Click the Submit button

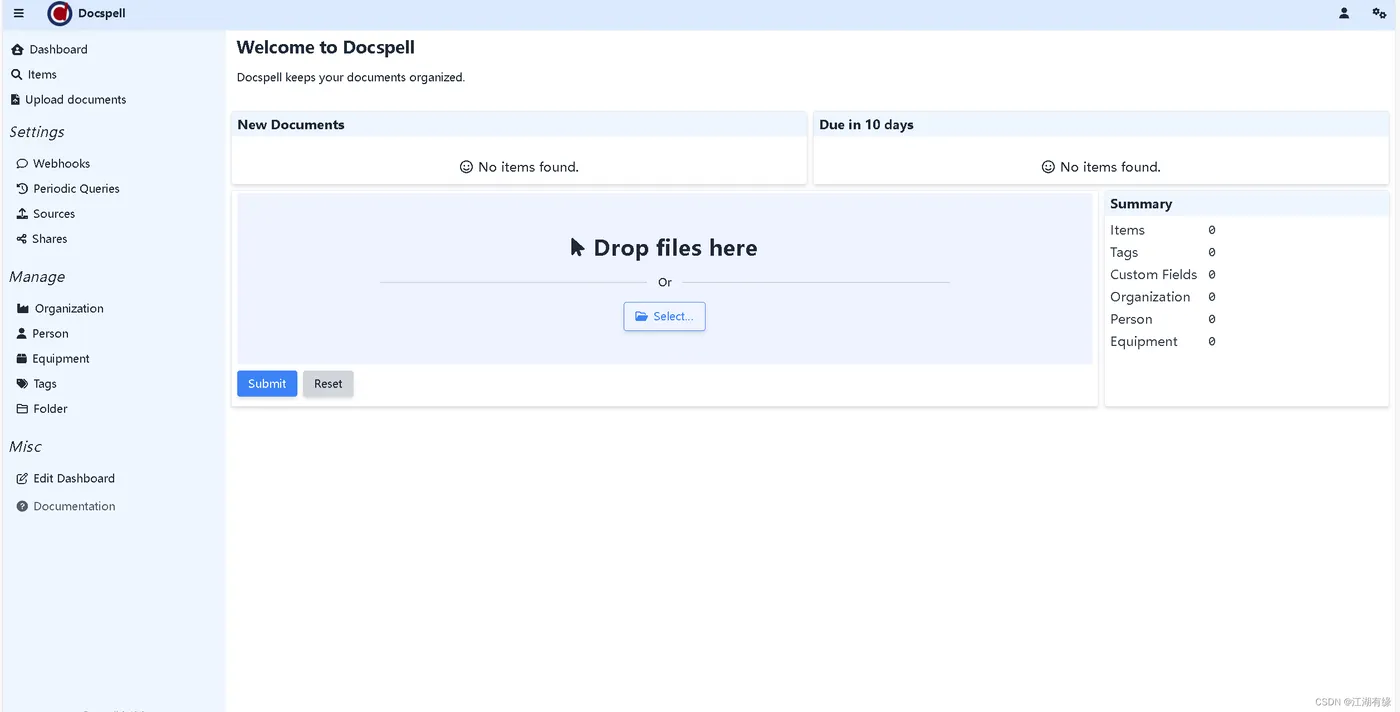(267, 384)
